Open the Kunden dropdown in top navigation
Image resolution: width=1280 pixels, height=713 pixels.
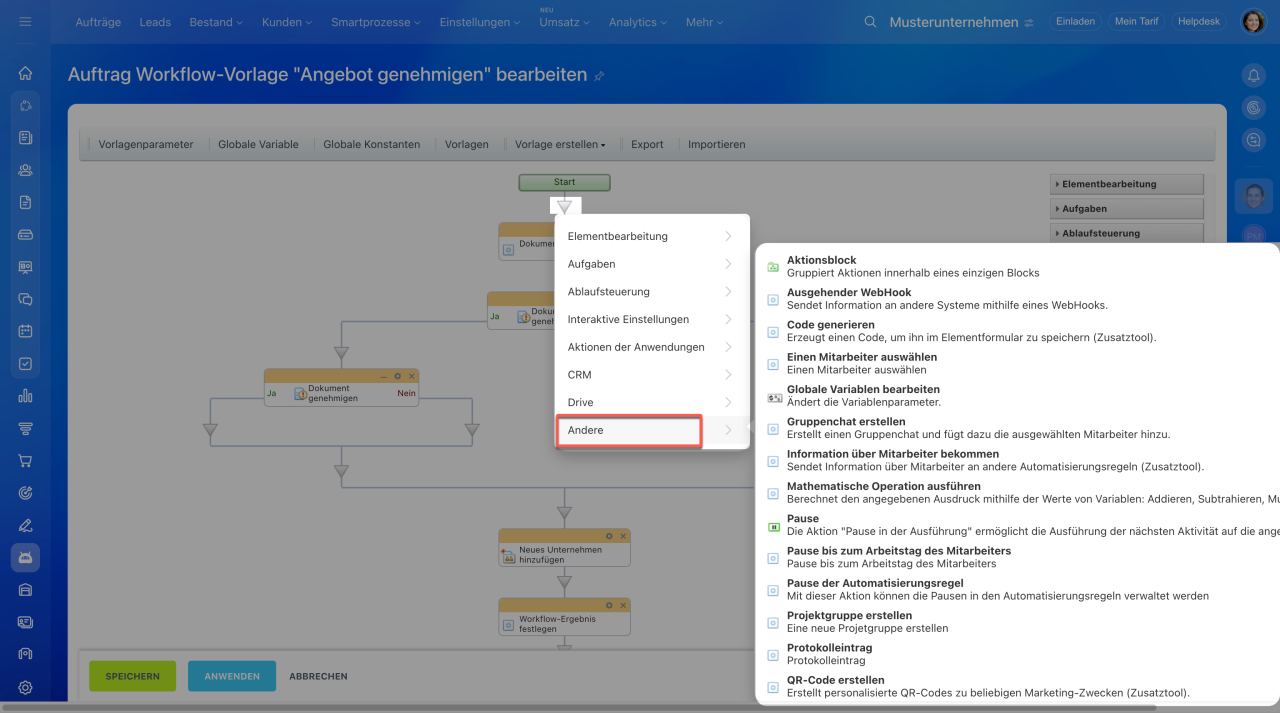286,22
